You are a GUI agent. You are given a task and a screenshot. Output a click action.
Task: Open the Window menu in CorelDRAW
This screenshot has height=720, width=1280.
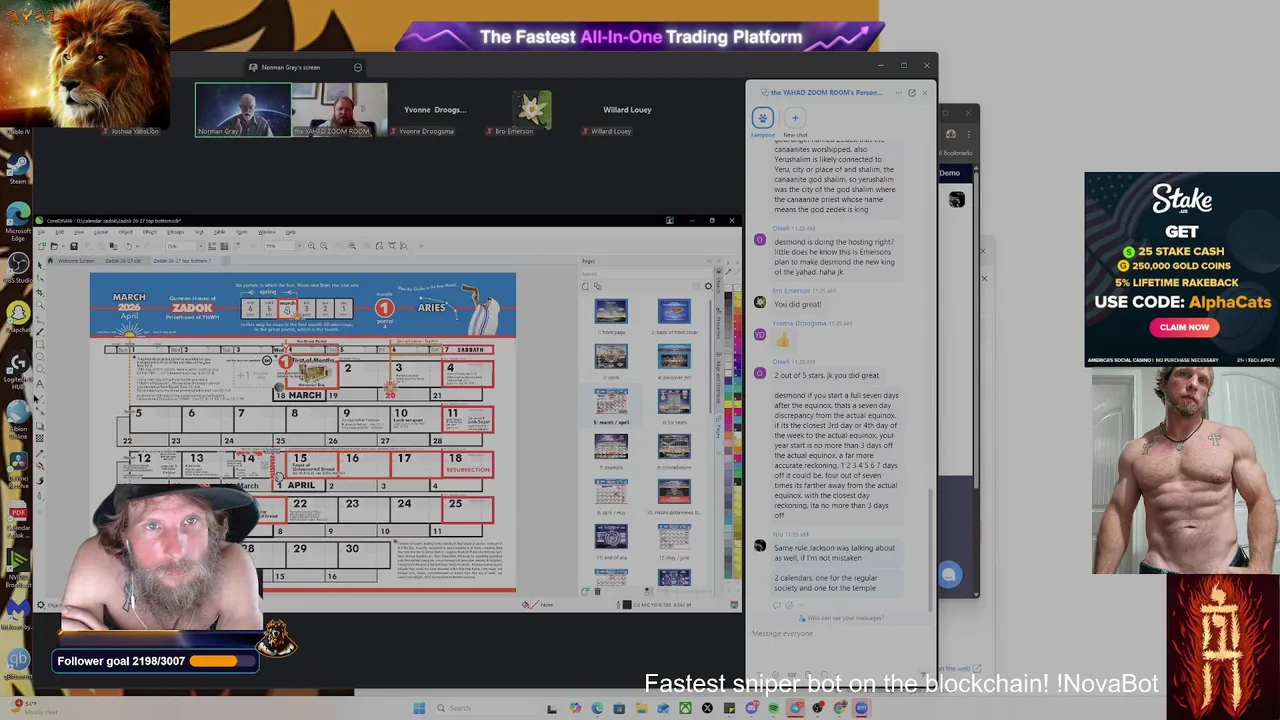coord(266,232)
